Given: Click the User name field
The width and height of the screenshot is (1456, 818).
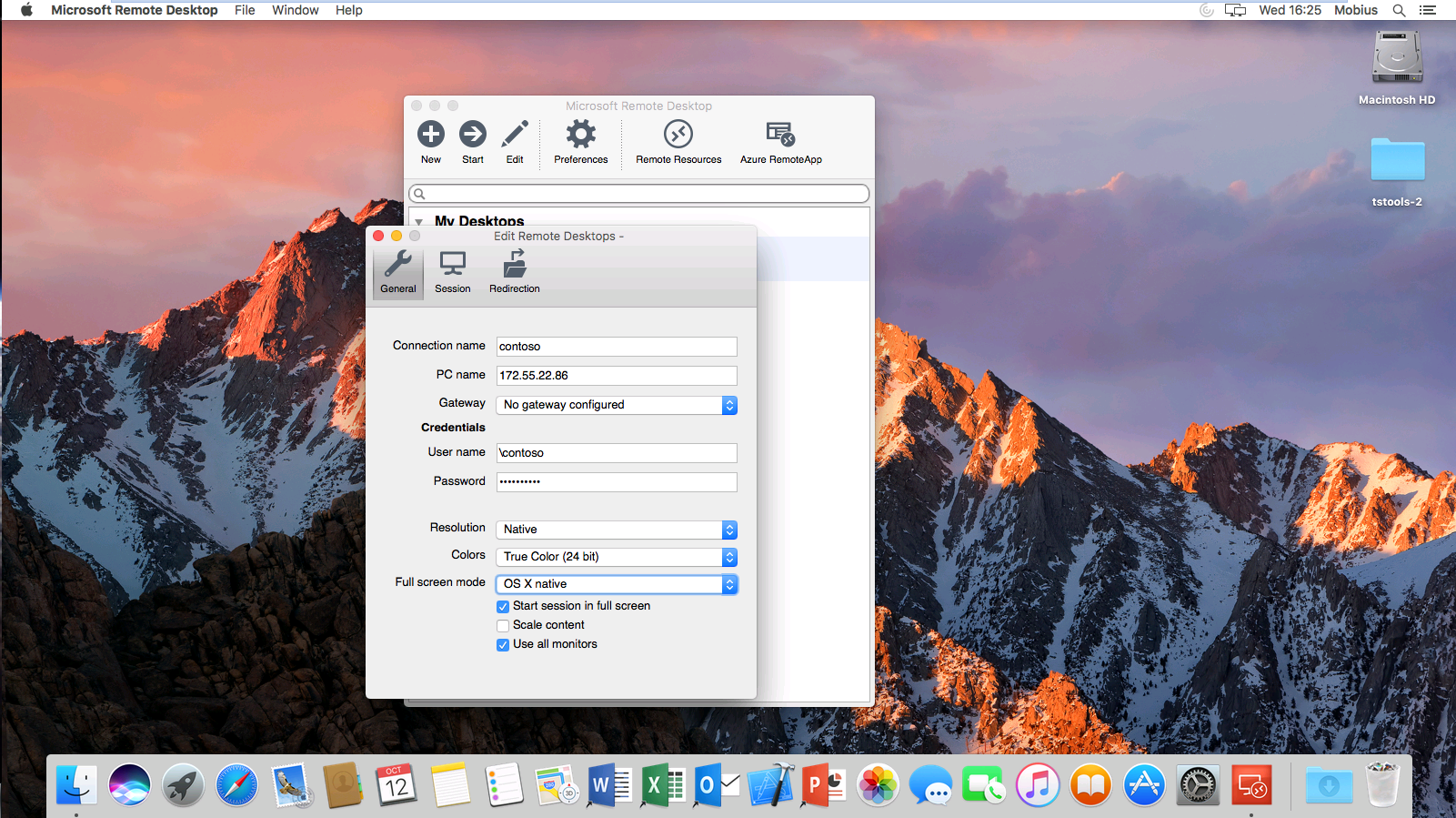Looking at the screenshot, I should tap(617, 453).
